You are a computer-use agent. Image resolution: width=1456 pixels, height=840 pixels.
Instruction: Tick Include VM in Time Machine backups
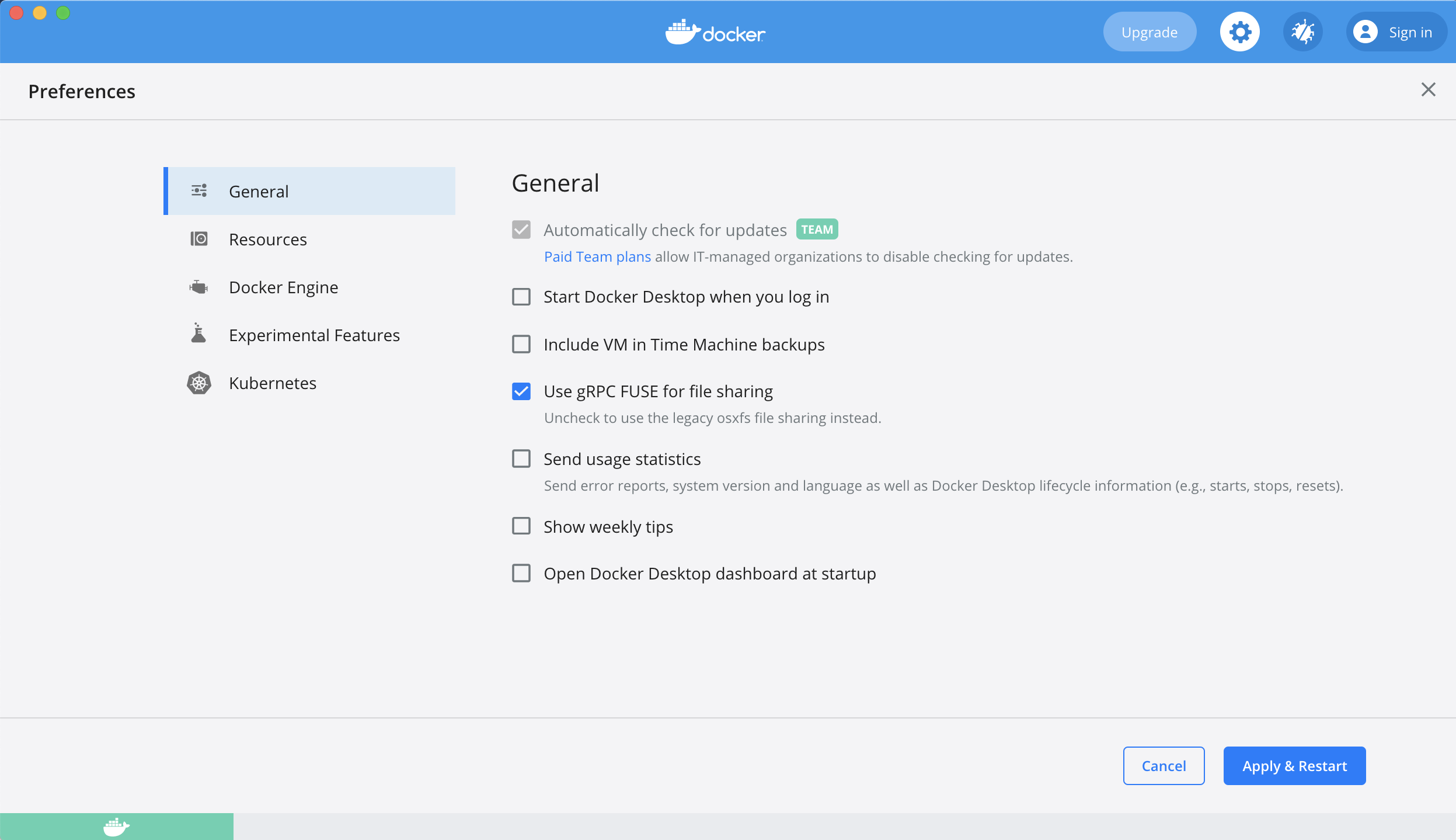point(521,345)
